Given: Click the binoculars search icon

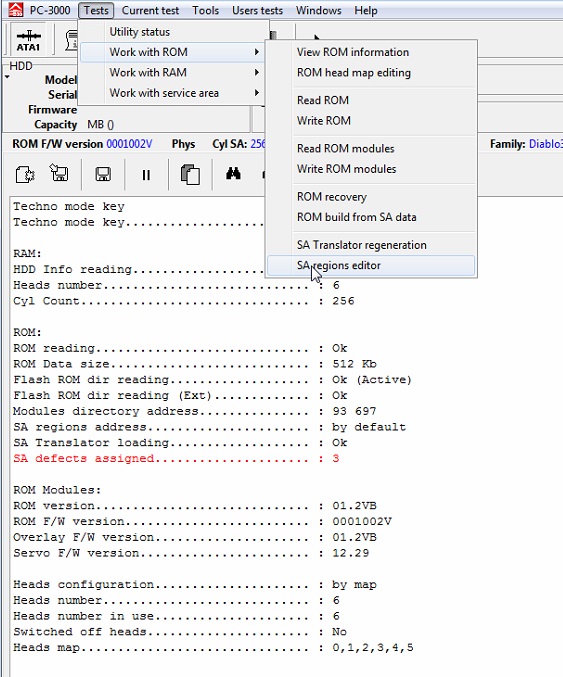Looking at the screenshot, I should [x=233, y=174].
